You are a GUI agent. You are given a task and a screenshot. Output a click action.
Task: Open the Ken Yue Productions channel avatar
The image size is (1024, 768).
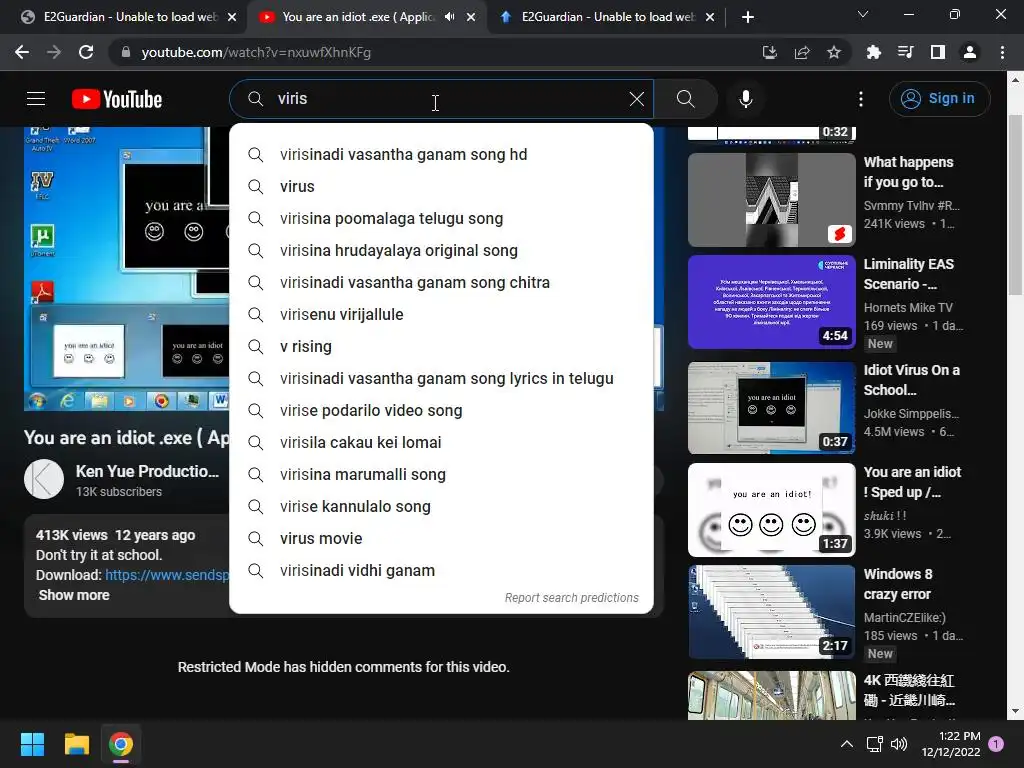(x=44, y=479)
